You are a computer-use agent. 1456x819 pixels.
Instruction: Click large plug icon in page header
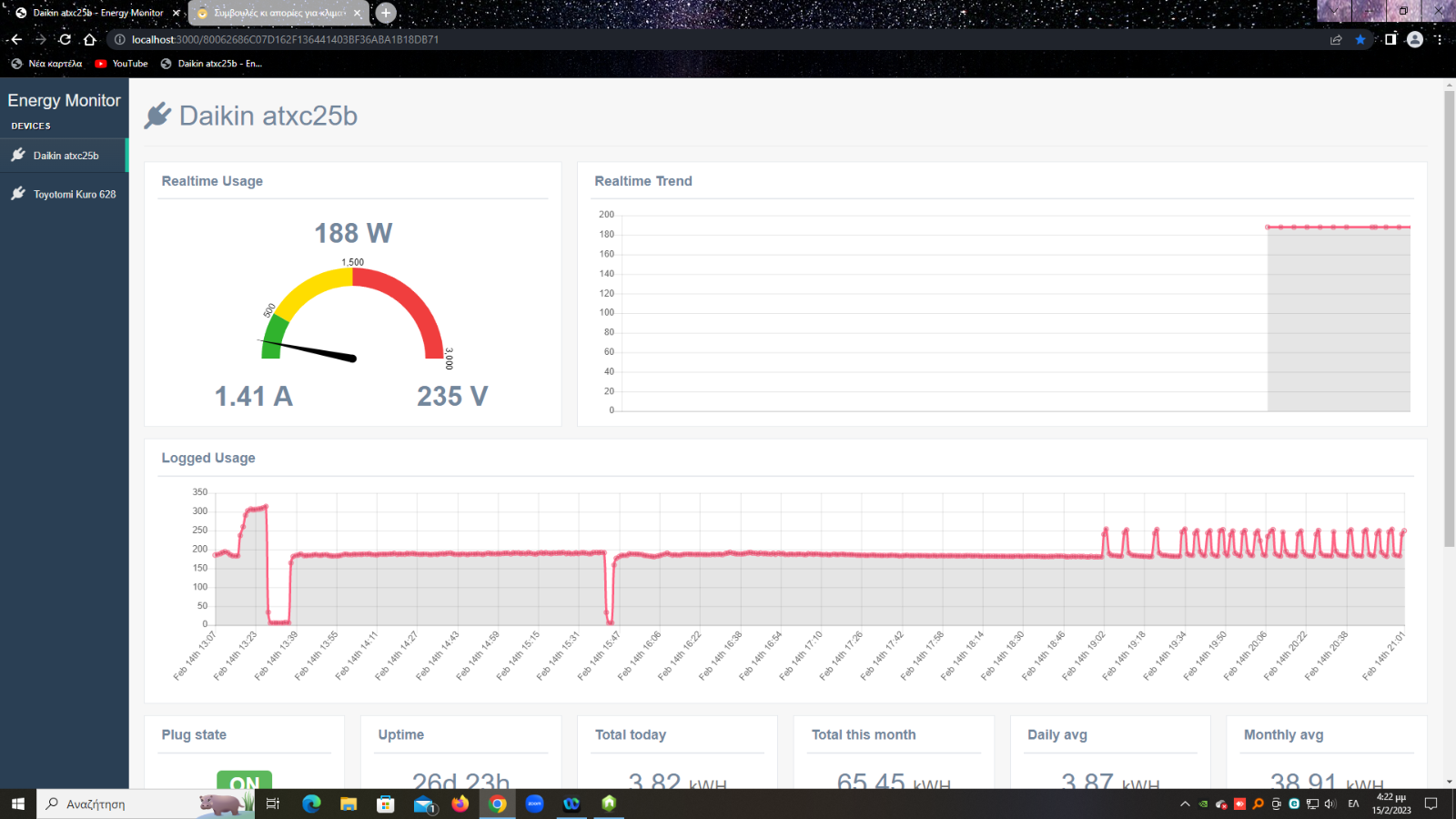click(x=157, y=116)
